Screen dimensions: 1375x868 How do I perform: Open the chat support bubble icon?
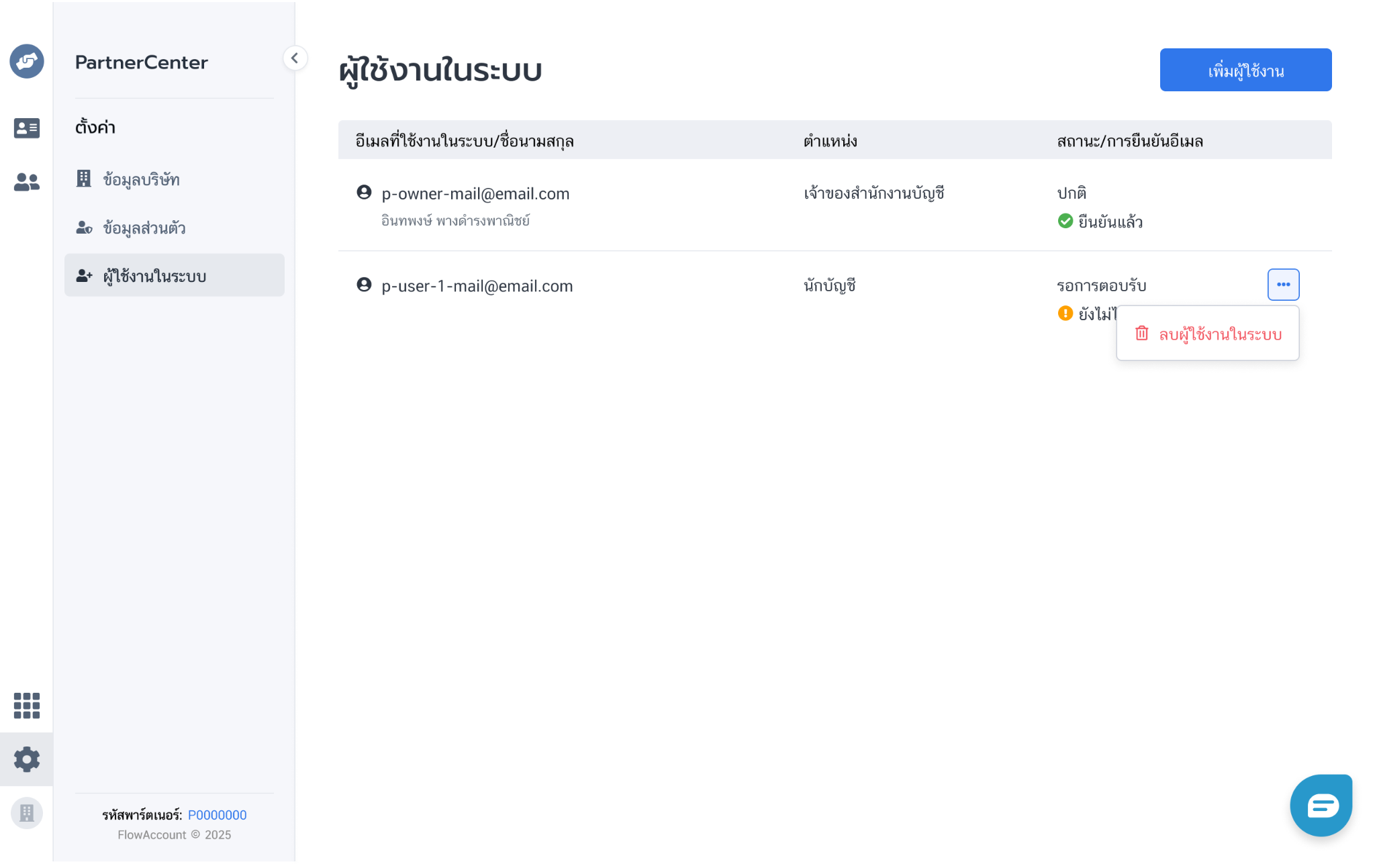point(1321,805)
